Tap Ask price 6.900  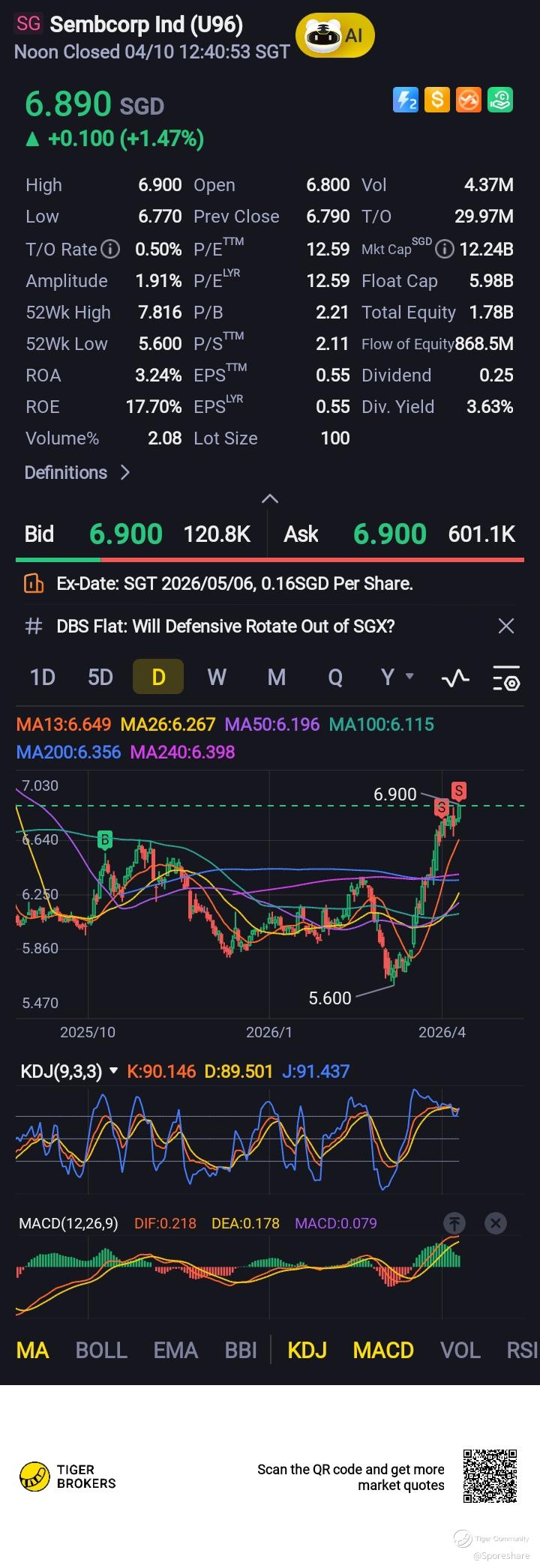[x=390, y=534]
